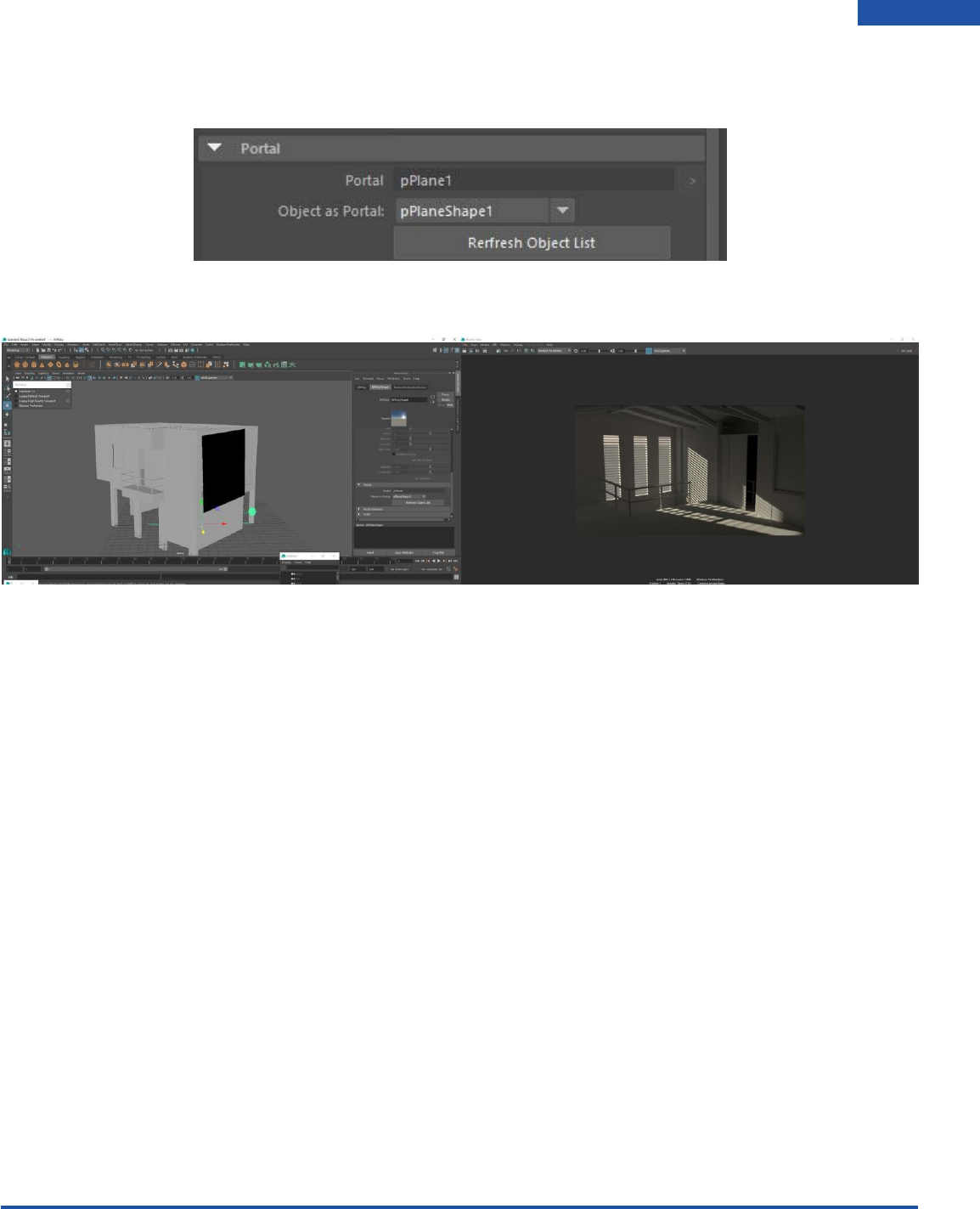
Task: Choose Legacy Default Viewport in renderer menu
Action: point(42,396)
